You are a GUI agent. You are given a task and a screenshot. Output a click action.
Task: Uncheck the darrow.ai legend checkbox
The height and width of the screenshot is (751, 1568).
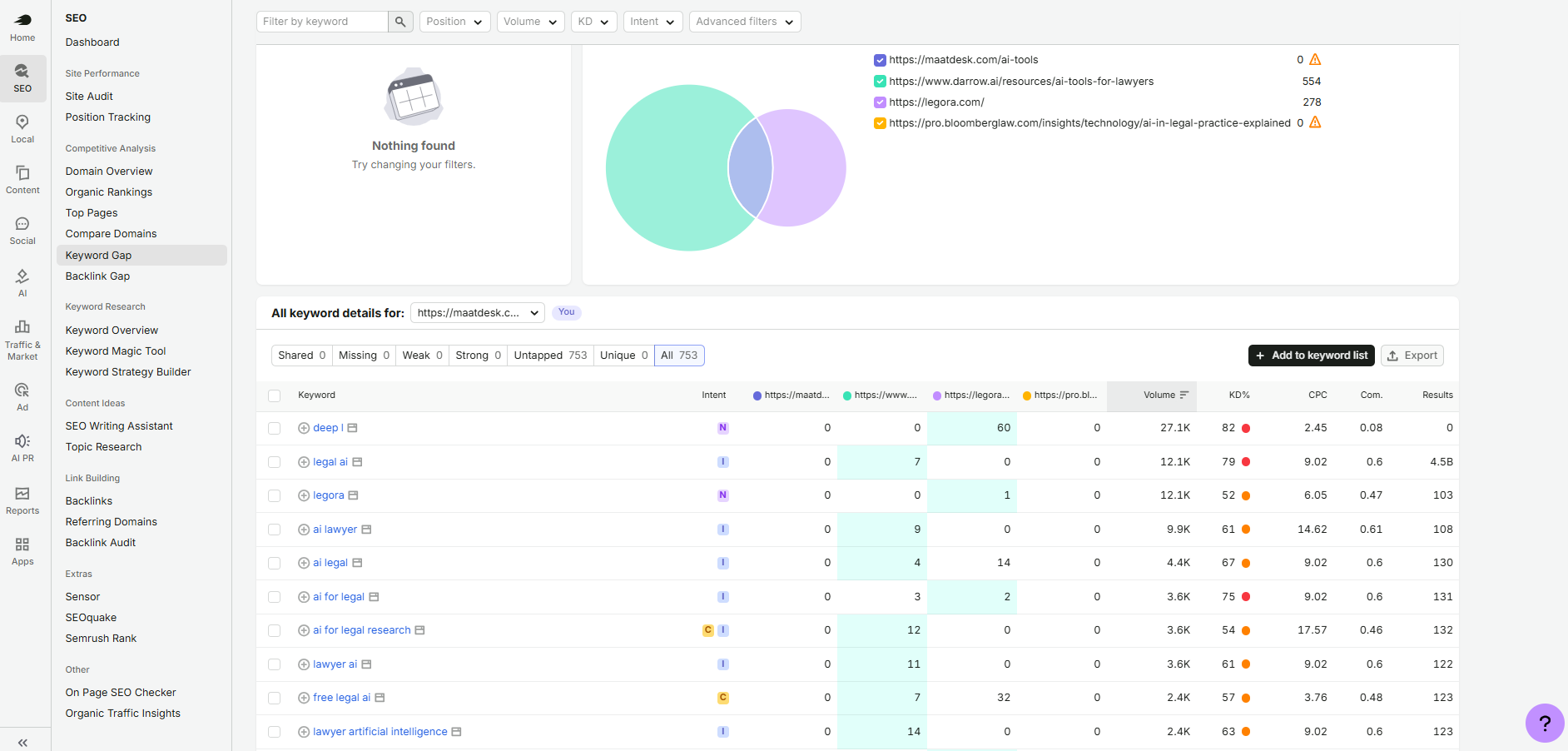pyautogui.click(x=880, y=82)
